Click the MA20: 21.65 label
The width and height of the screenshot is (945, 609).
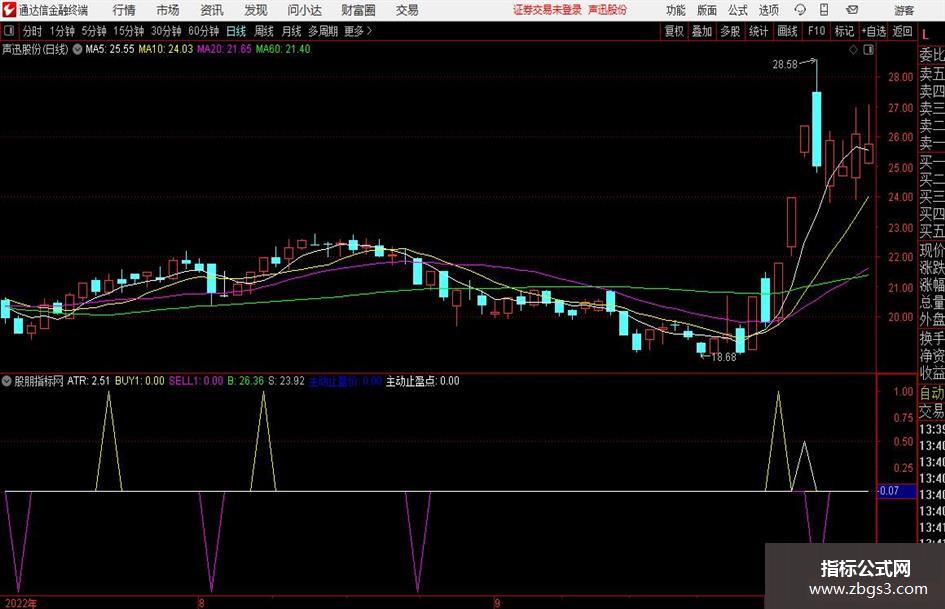224,49
